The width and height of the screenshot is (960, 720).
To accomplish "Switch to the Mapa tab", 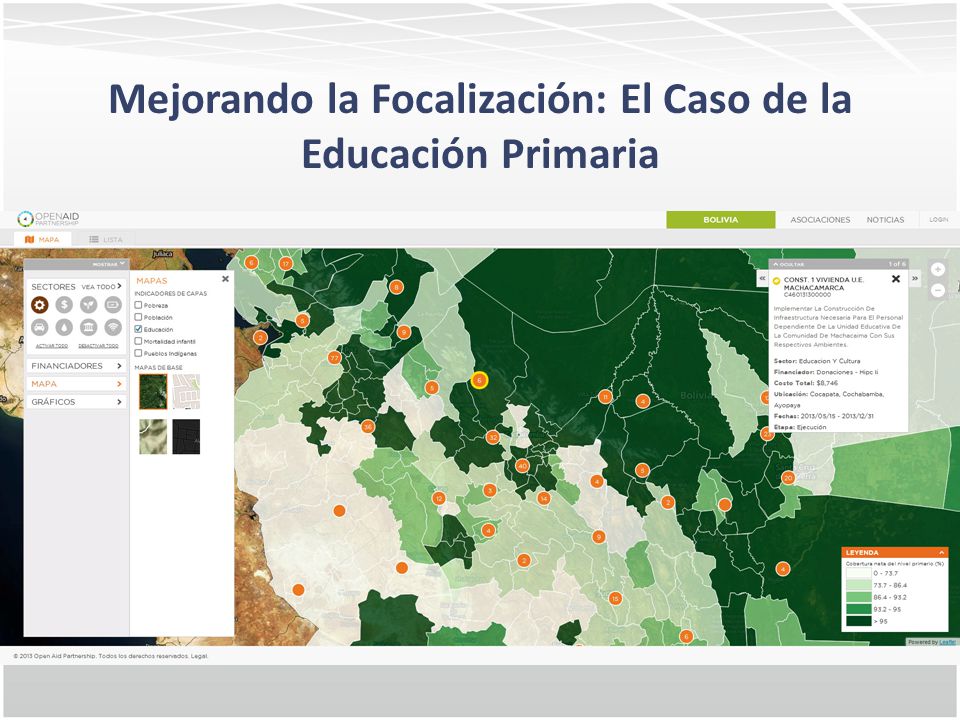I will 42,239.
